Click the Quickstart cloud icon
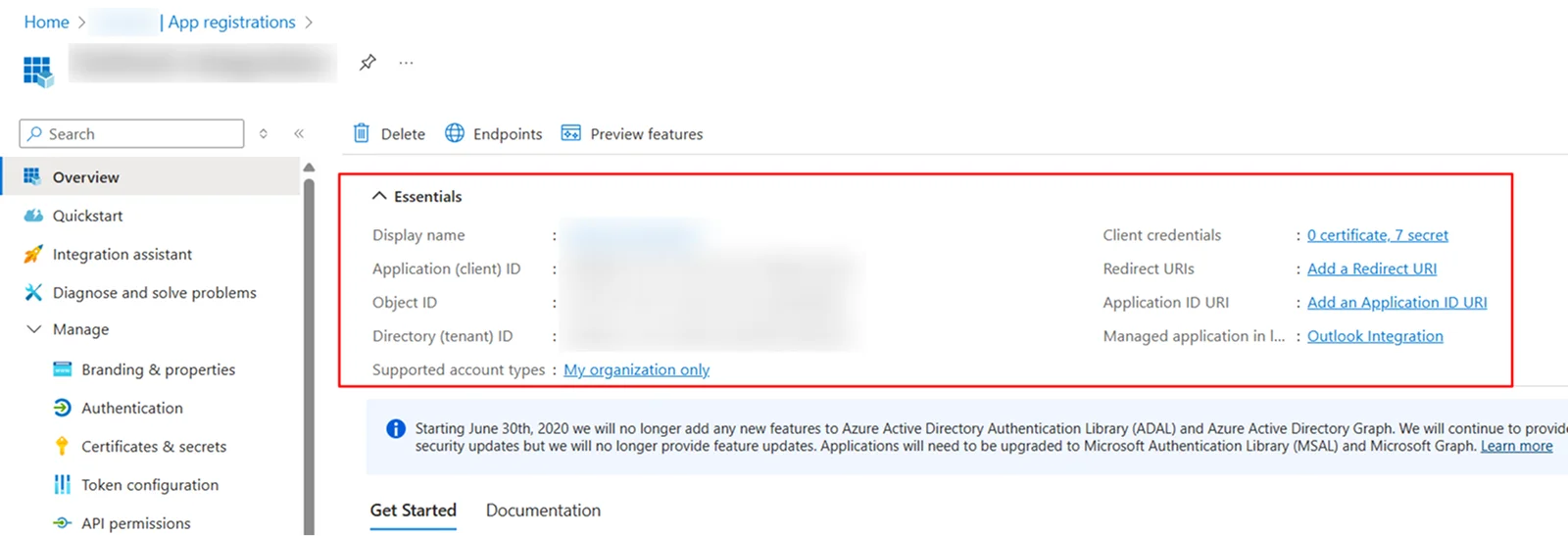Viewport: 1568px width, 536px height. [33, 216]
